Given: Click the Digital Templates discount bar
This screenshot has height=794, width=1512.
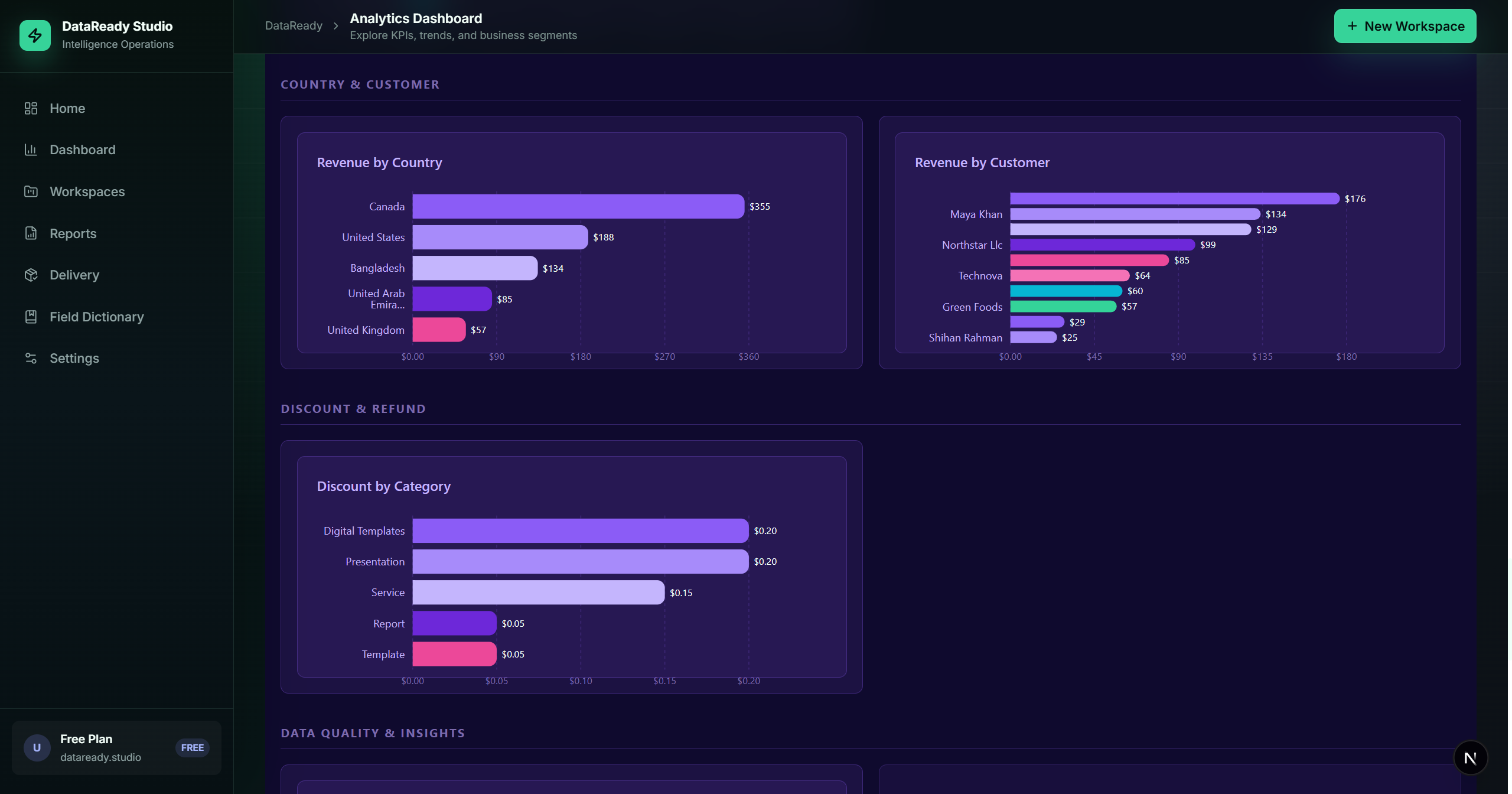Looking at the screenshot, I should pos(581,531).
